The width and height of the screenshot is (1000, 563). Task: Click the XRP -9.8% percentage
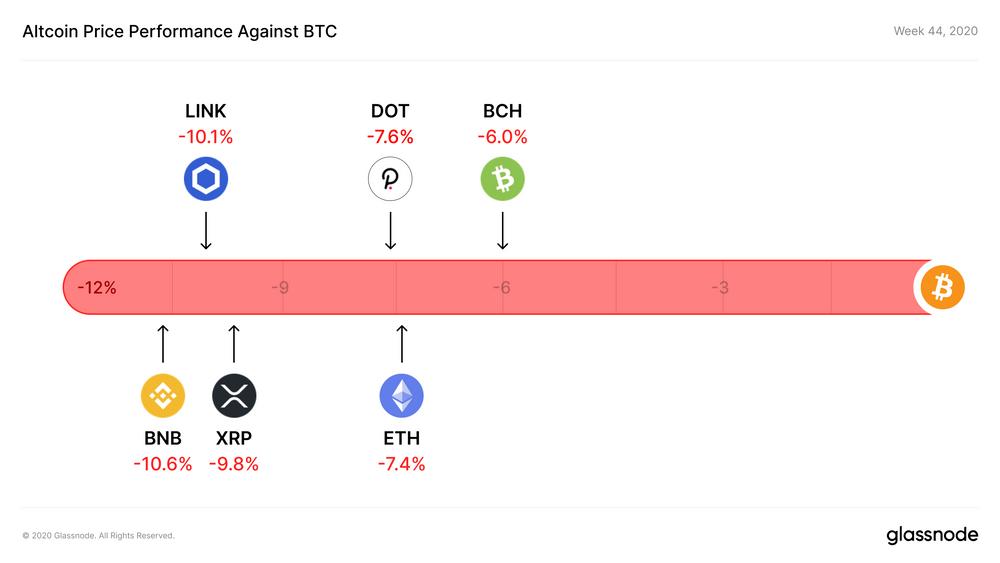[234, 464]
